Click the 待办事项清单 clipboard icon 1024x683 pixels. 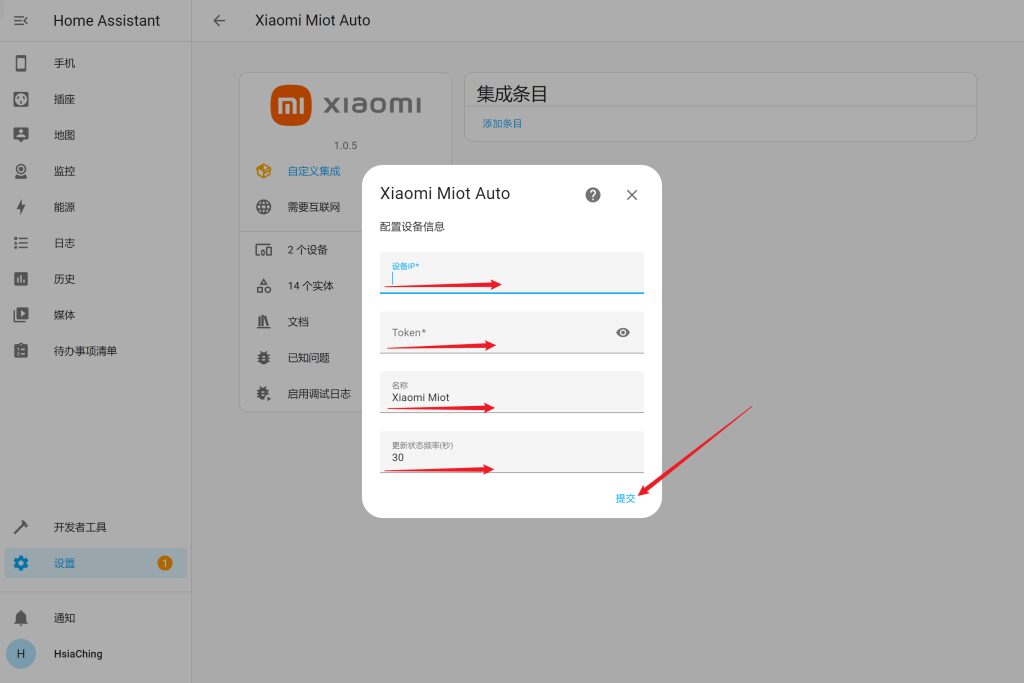tap(21, 351)
